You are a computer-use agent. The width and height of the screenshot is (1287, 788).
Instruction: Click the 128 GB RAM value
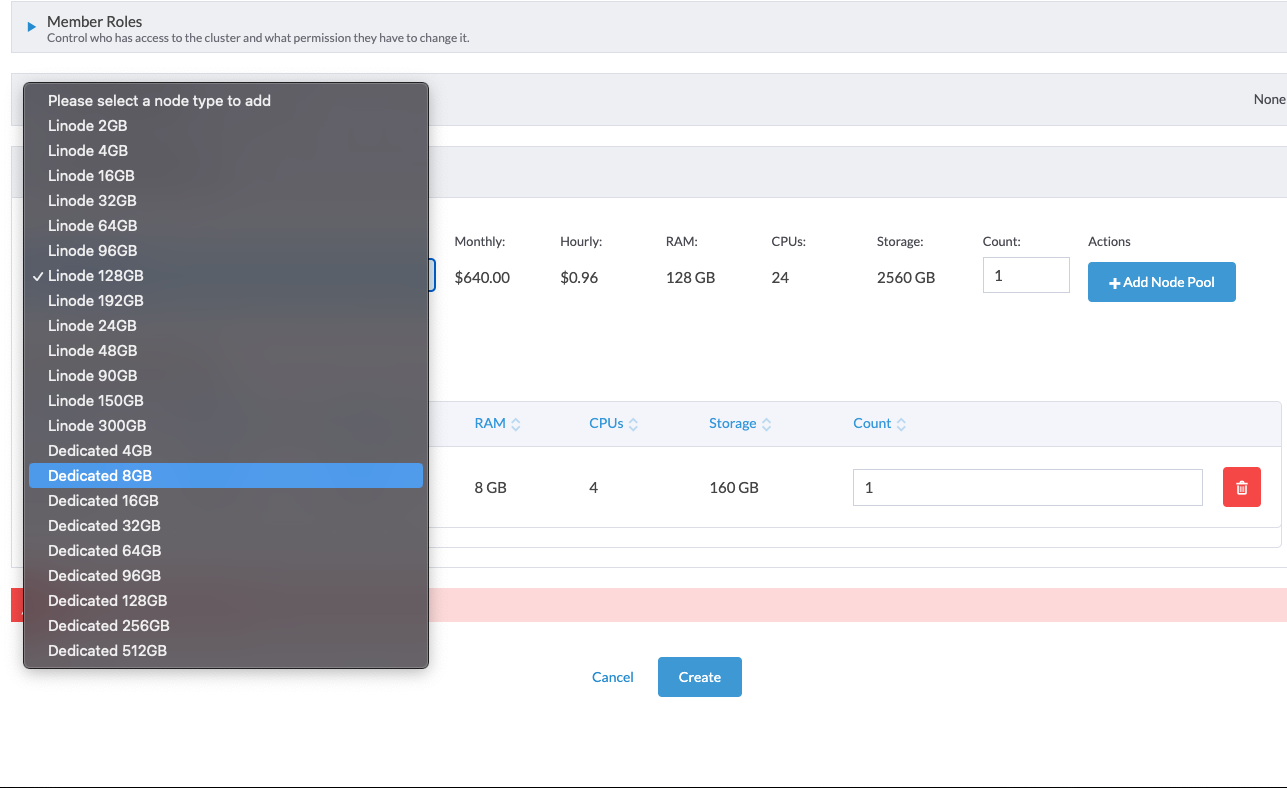tap(690, 277)
